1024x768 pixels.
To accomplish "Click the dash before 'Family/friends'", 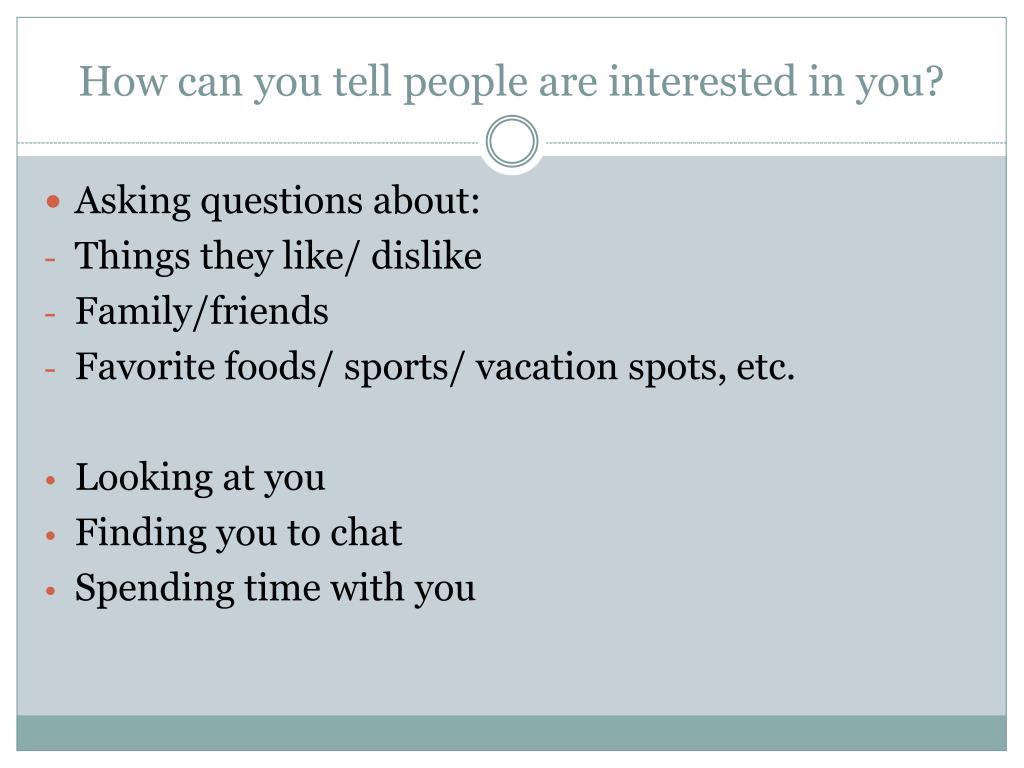I will [x=50, y=315].
